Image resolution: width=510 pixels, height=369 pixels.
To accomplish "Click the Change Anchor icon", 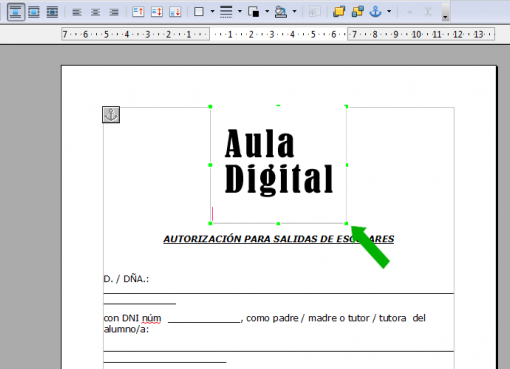I will point(376,12).
